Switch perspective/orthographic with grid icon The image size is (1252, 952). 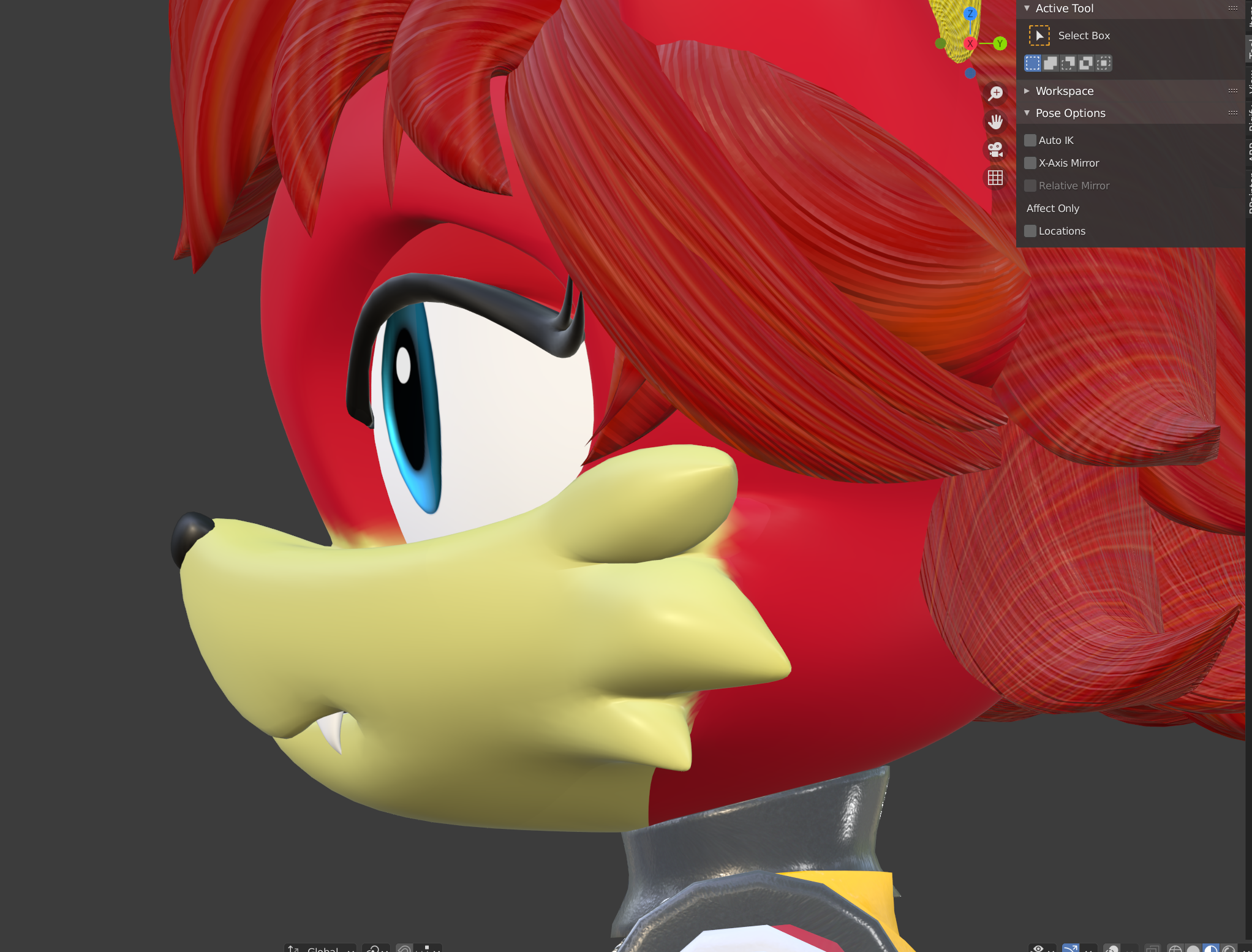[995, 178]
